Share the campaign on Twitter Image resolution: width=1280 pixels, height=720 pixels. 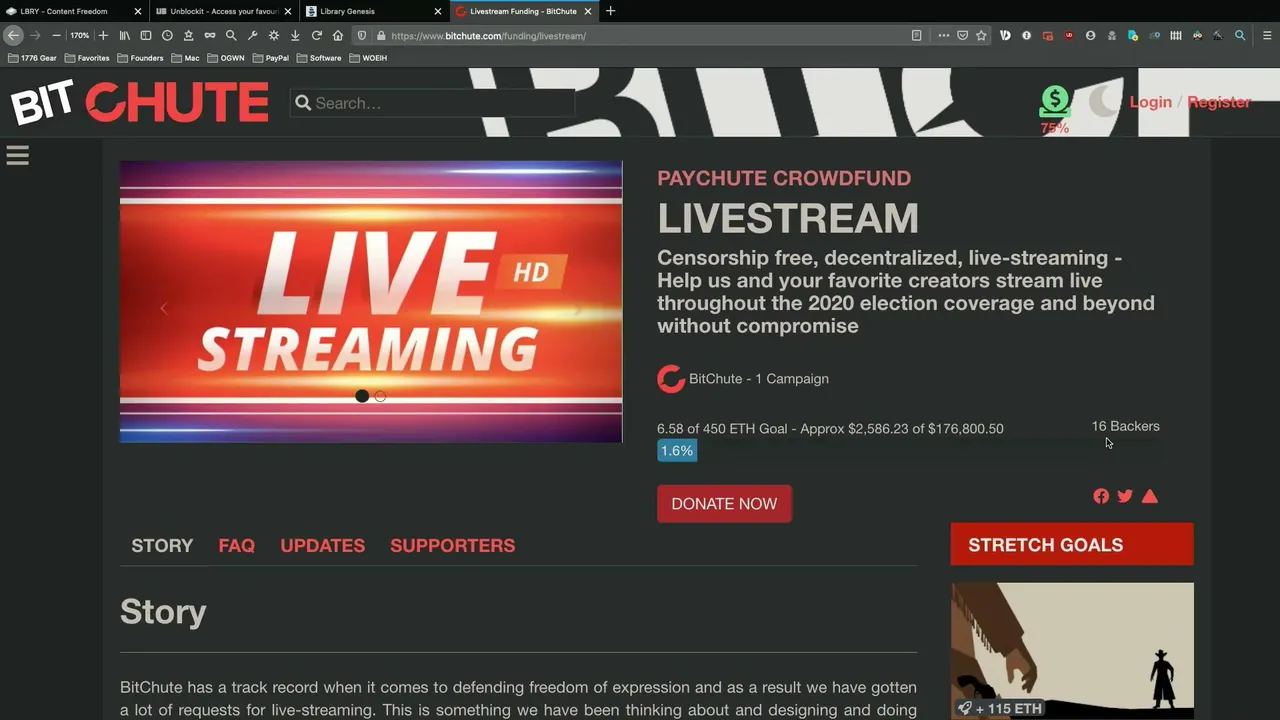coord(1125,496)
